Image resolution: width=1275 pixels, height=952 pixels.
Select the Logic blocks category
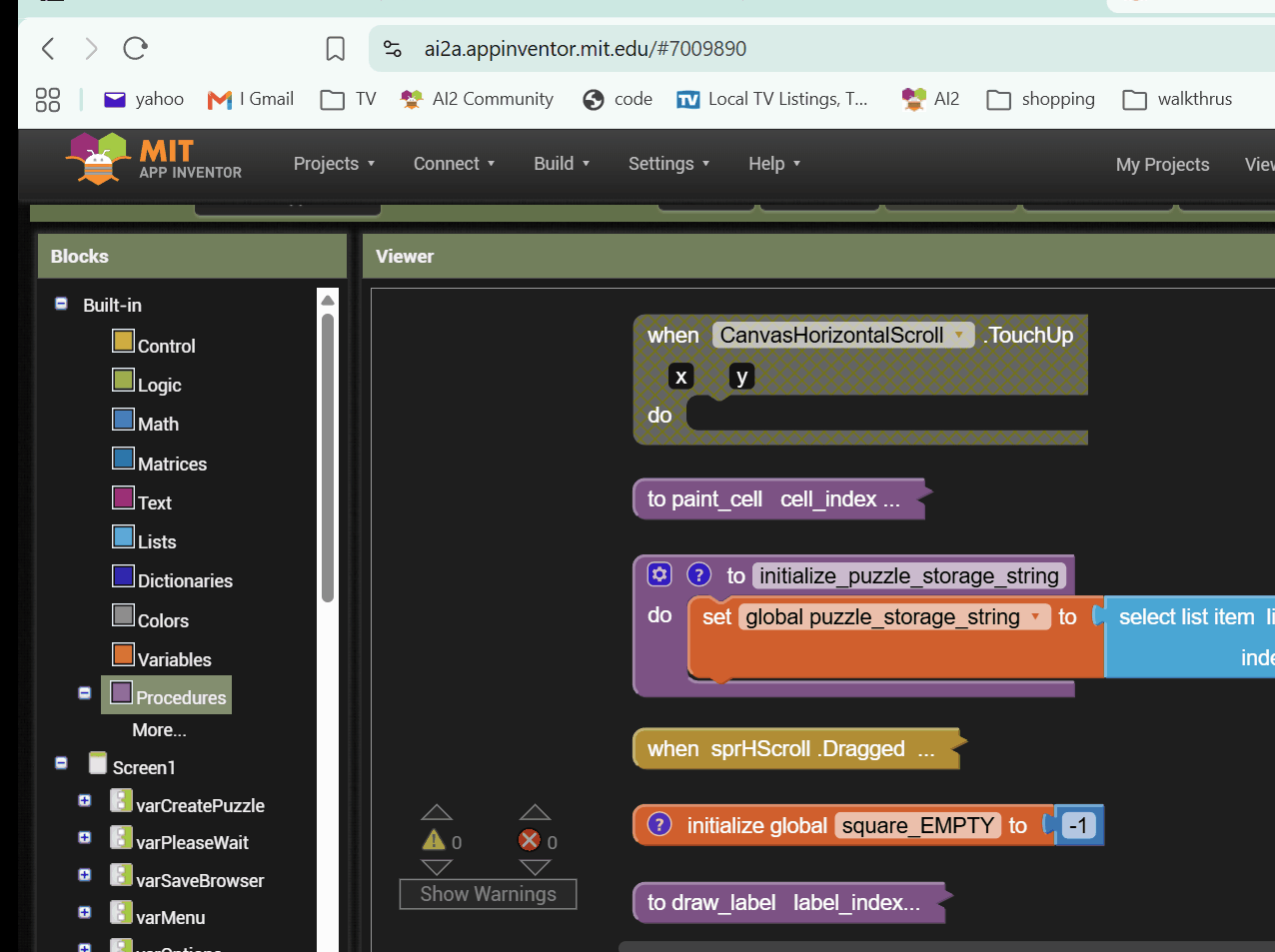(147, 383)
